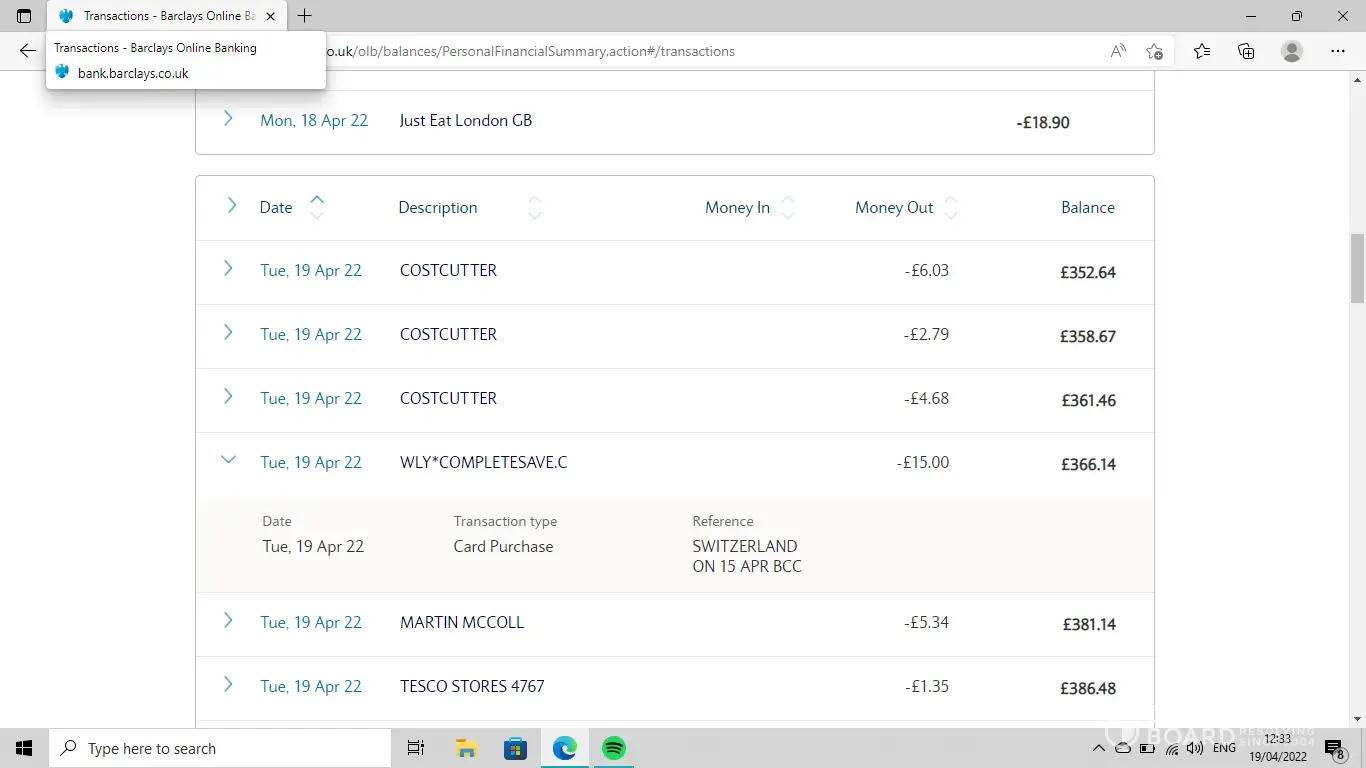Screen dimensions: 1366x768
Task: Click the Balance column header
Action: tap(1088, 207)
